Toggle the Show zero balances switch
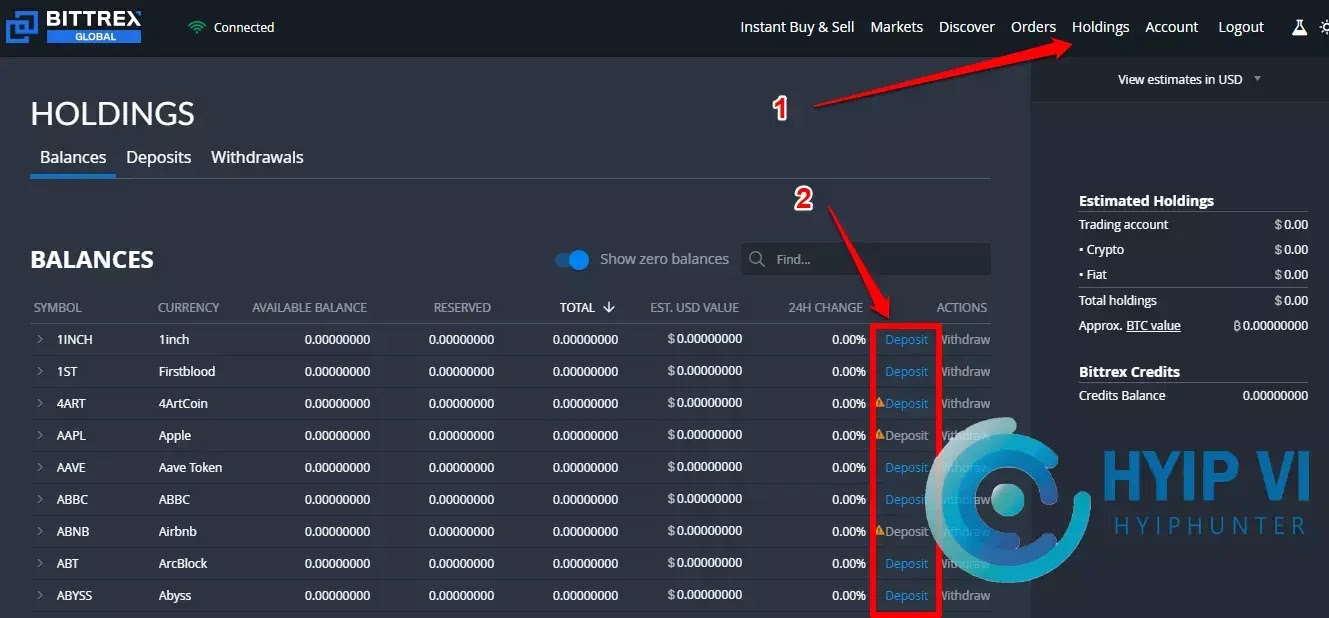Viewport: 1329px width, 618px height. pyautogui.click(x=572, y=260)
